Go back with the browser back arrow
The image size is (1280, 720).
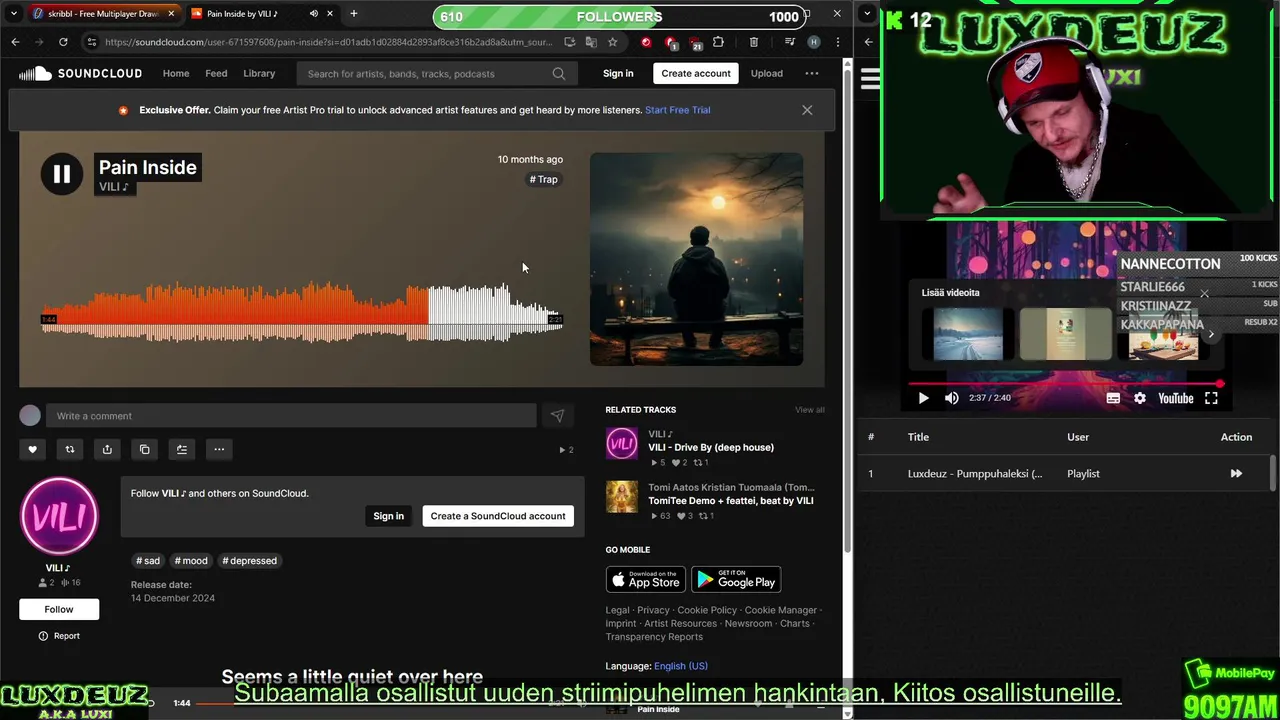[15, 42]
